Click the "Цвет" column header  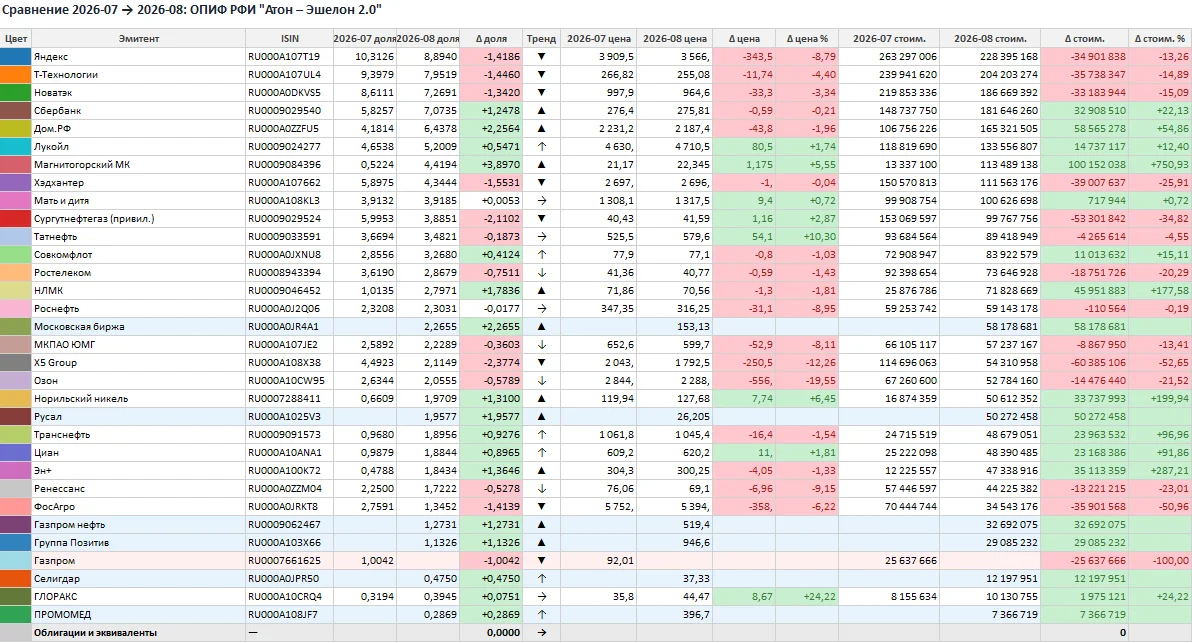[x=16, y=38]
